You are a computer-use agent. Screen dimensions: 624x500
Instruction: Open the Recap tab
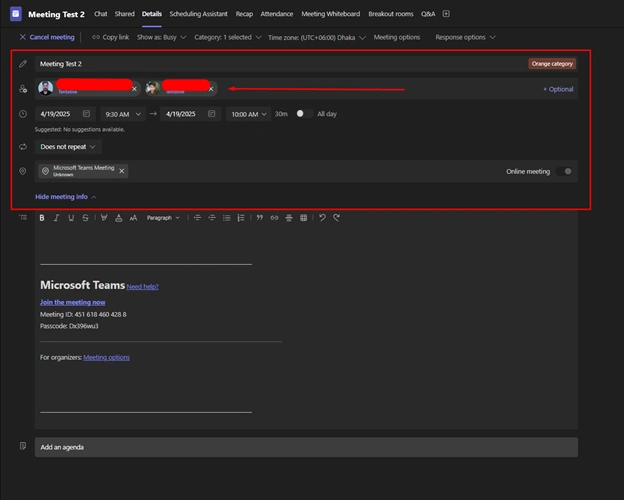(x=244, y=14)
